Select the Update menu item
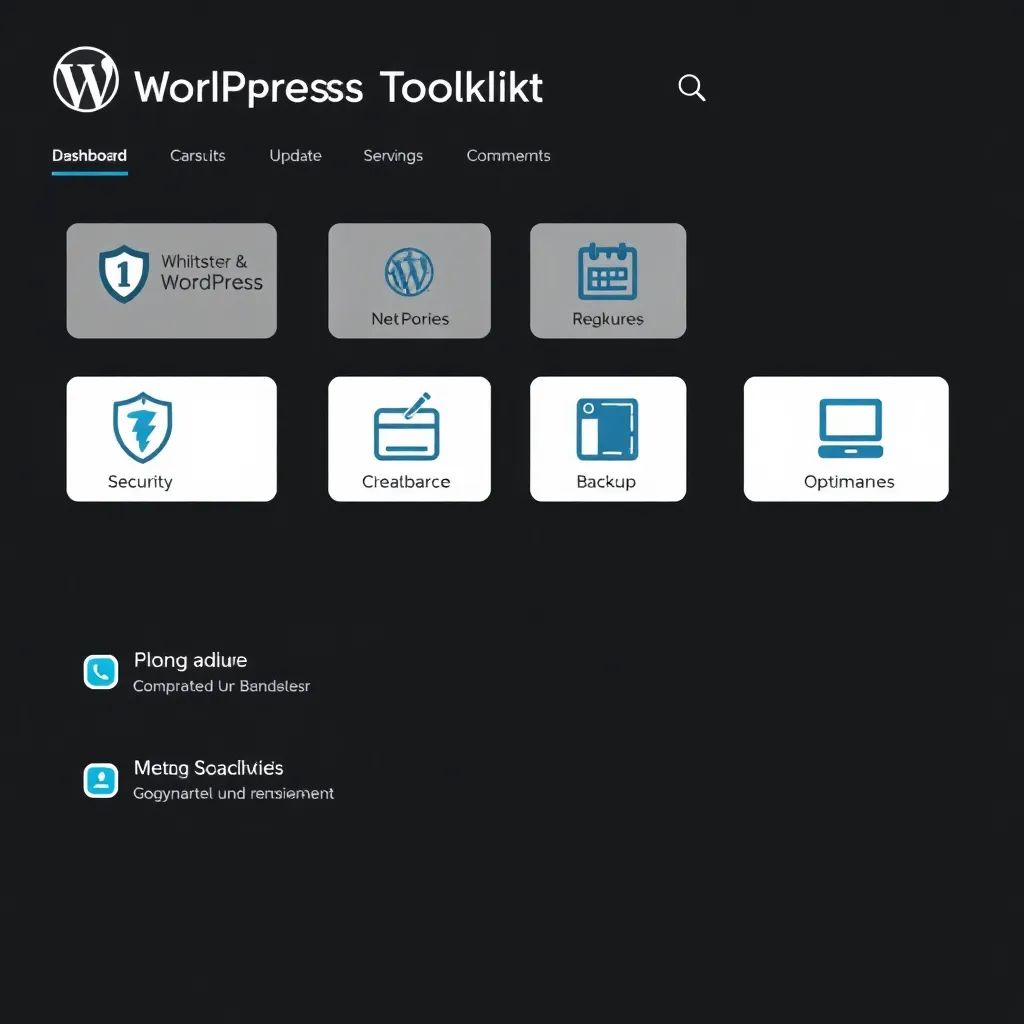The image size is (1024, 1024). pyautogui.click(x=295, y=156)
